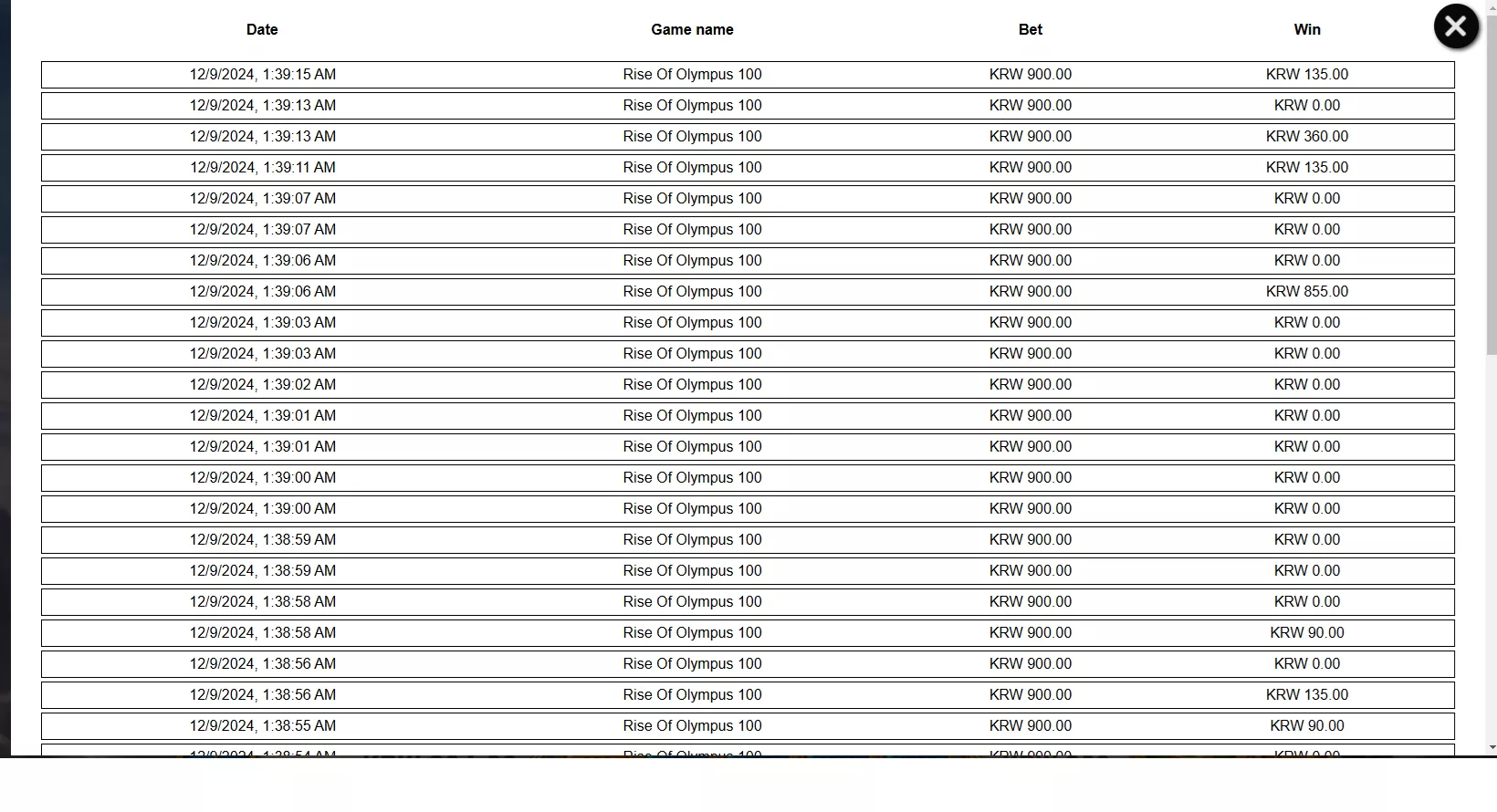Click the Game name column header

pyautogui.click(x=692, y=29)
